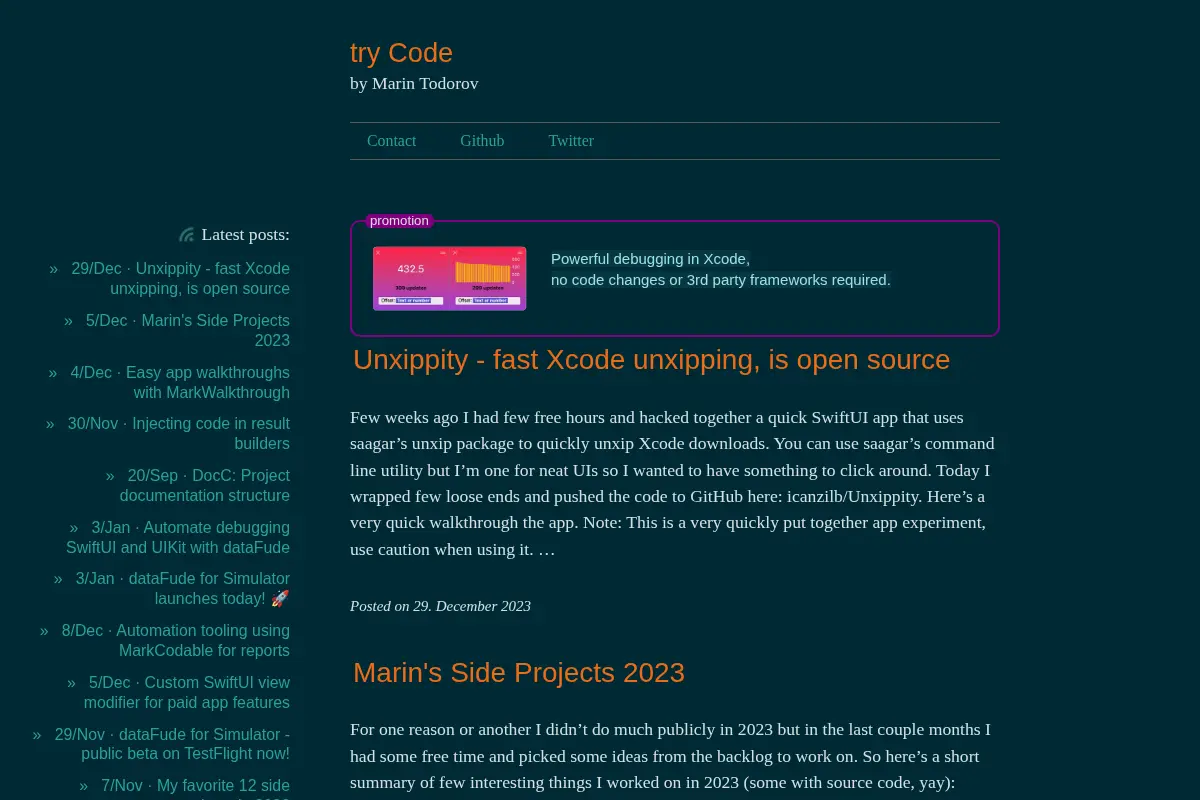Click the Posted on 29. December 2023 date
1200x800 pixels.
440,606
